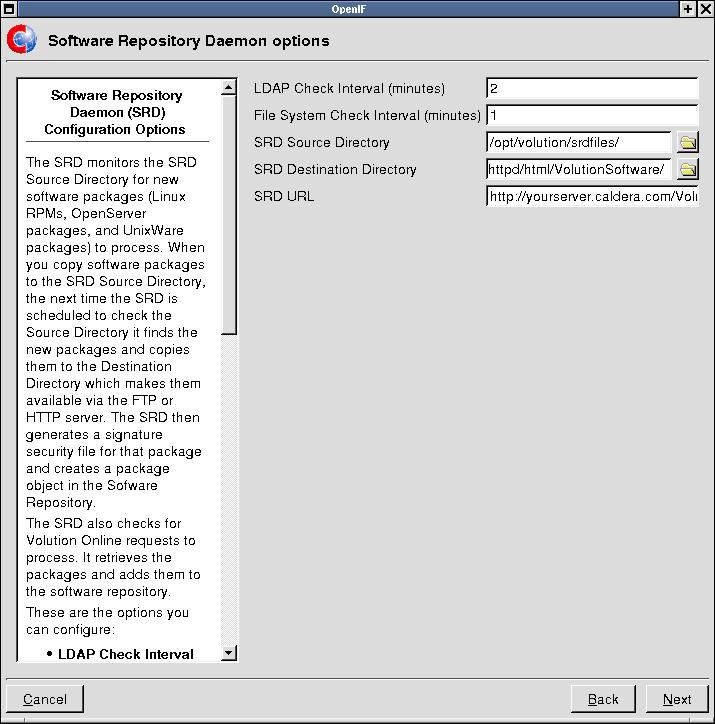Focus the LDAP Check Interval field

click(591, 88)
